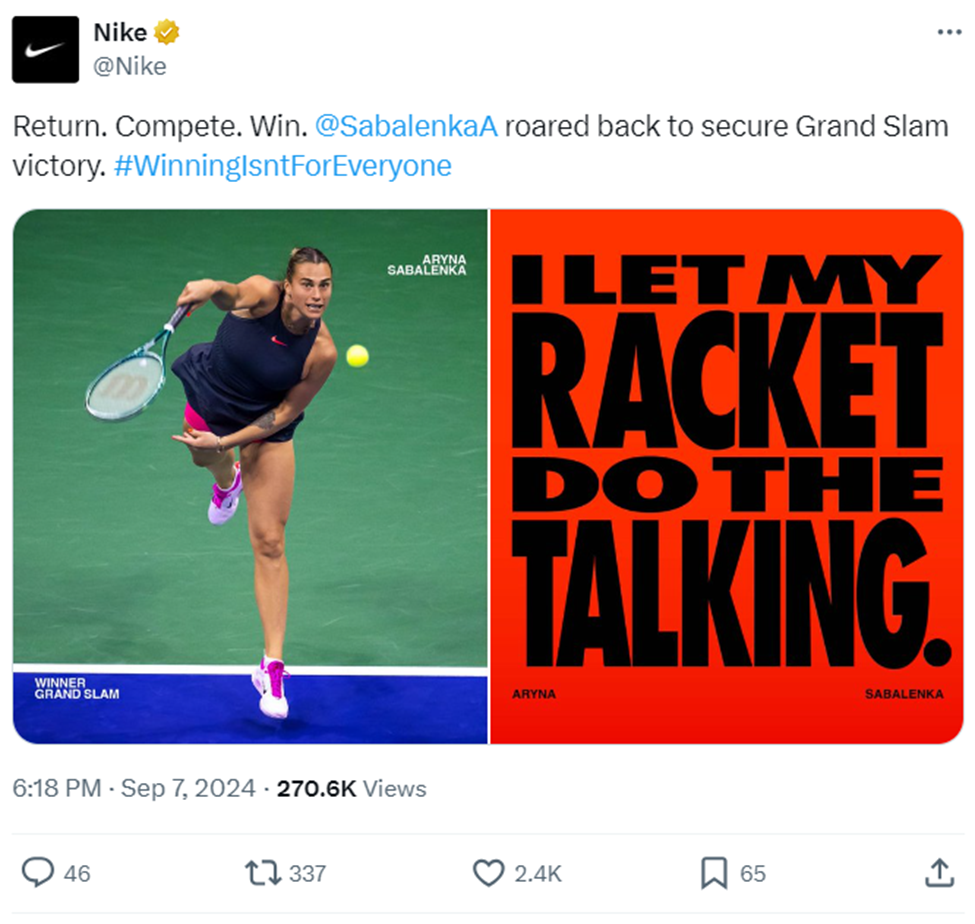Click the Nike swoosh profile avatar
The width and height of the screenshot is (975, 924).
pyautogui.click(x=45, y=50)
